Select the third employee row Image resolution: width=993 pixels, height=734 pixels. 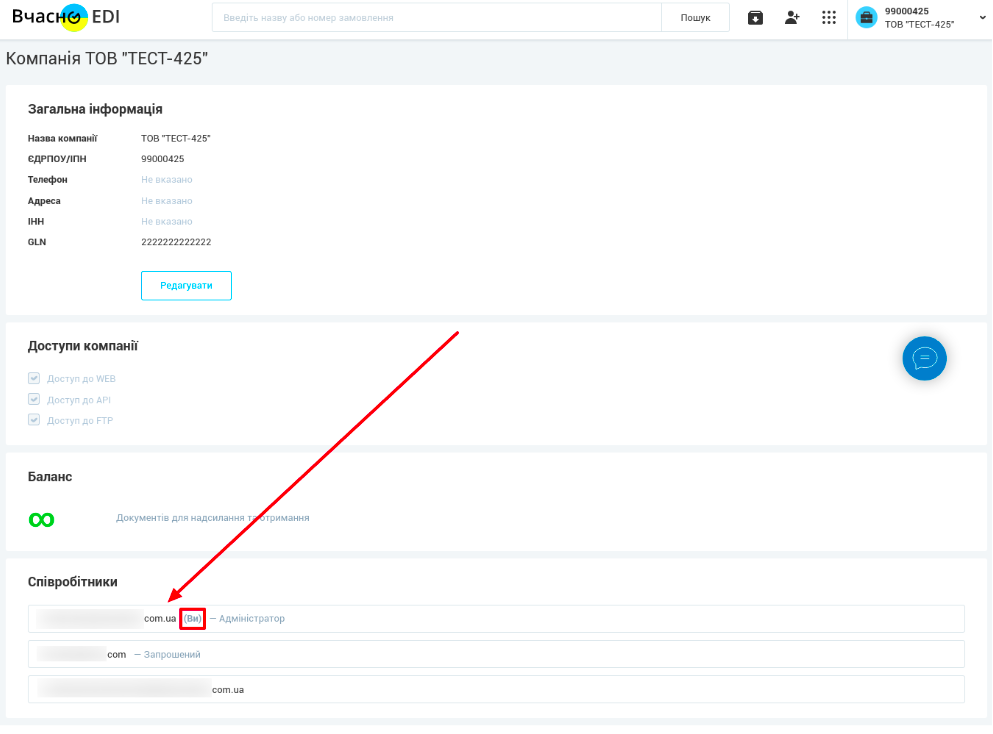coord(496,689)
